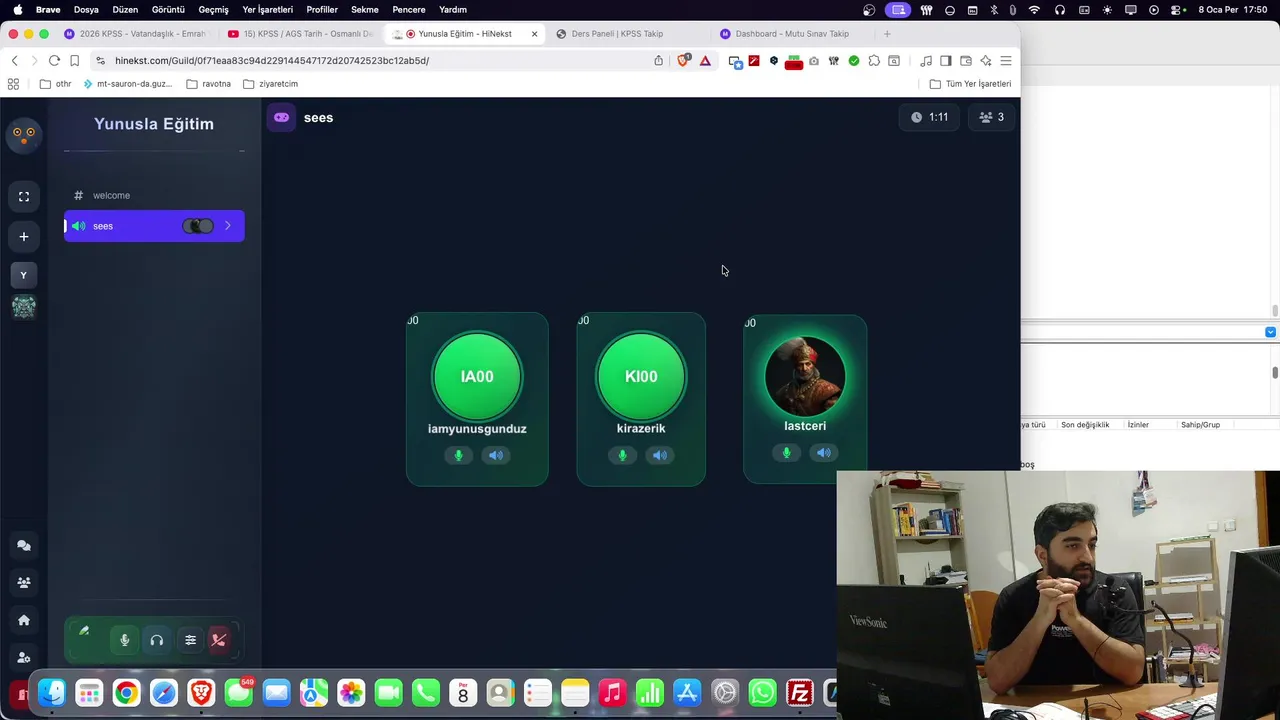Click the green checkmark extension icon
This screenshot has height=720, width=1280.
[x=854, y=61]
